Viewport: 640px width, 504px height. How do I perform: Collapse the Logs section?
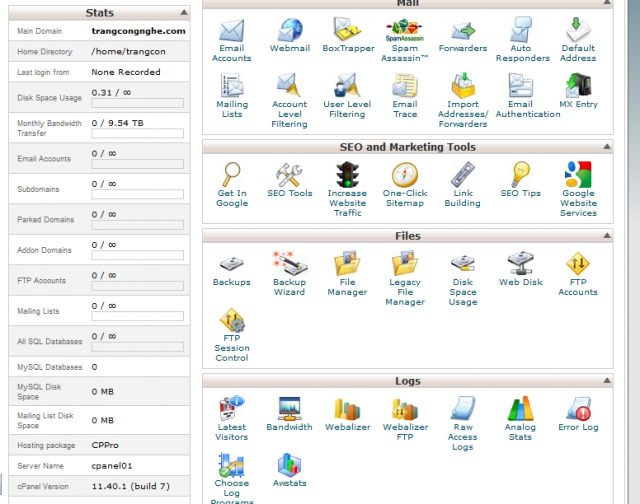[605, 381]
